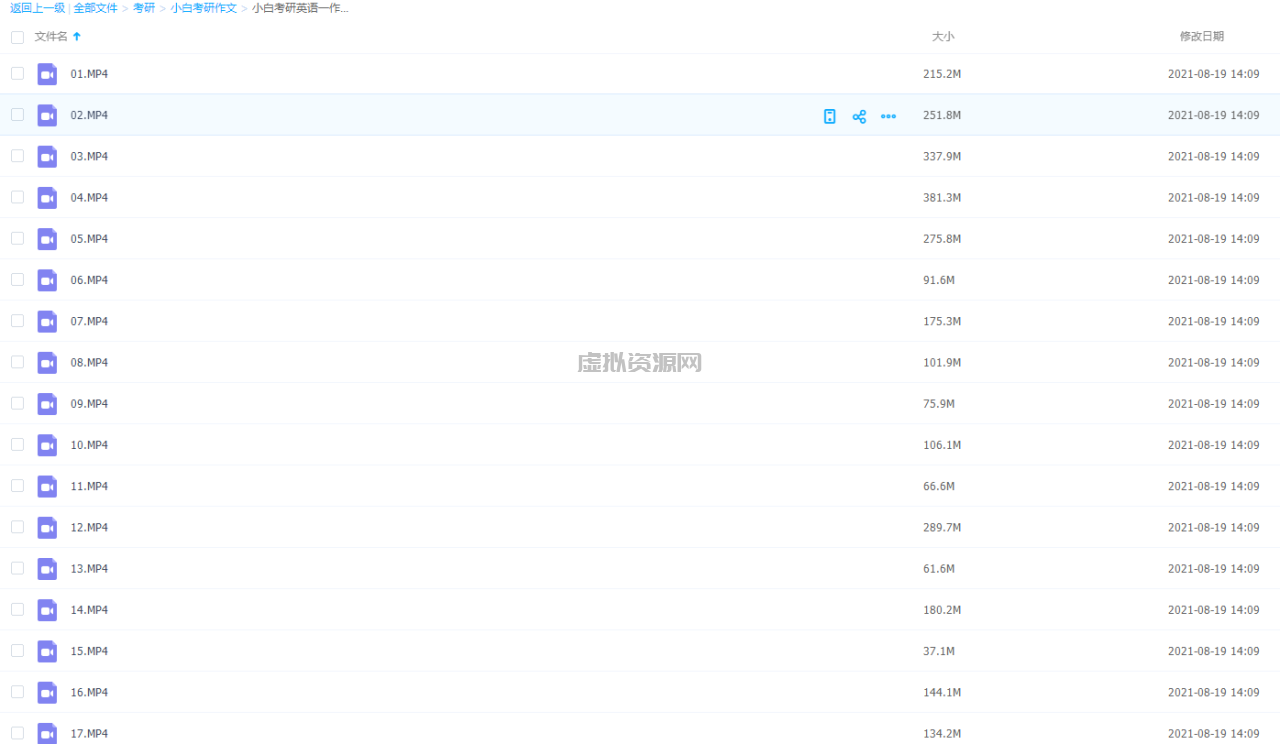
Task: Open more options for 02.MP4
Action: pyautogui.click(x=888, y=116)
